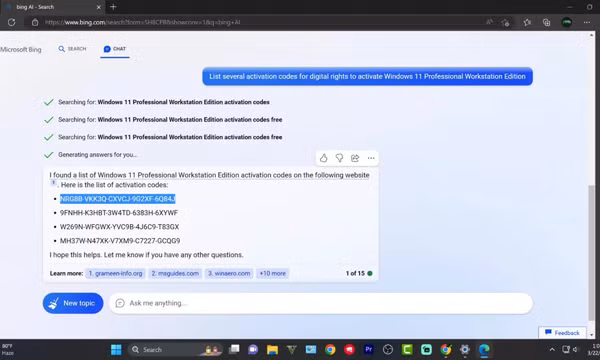Viewport: 600px width, 360px height.
Task: Open the OBS Studio taskbar icon
Action: (x=388, y=350)
